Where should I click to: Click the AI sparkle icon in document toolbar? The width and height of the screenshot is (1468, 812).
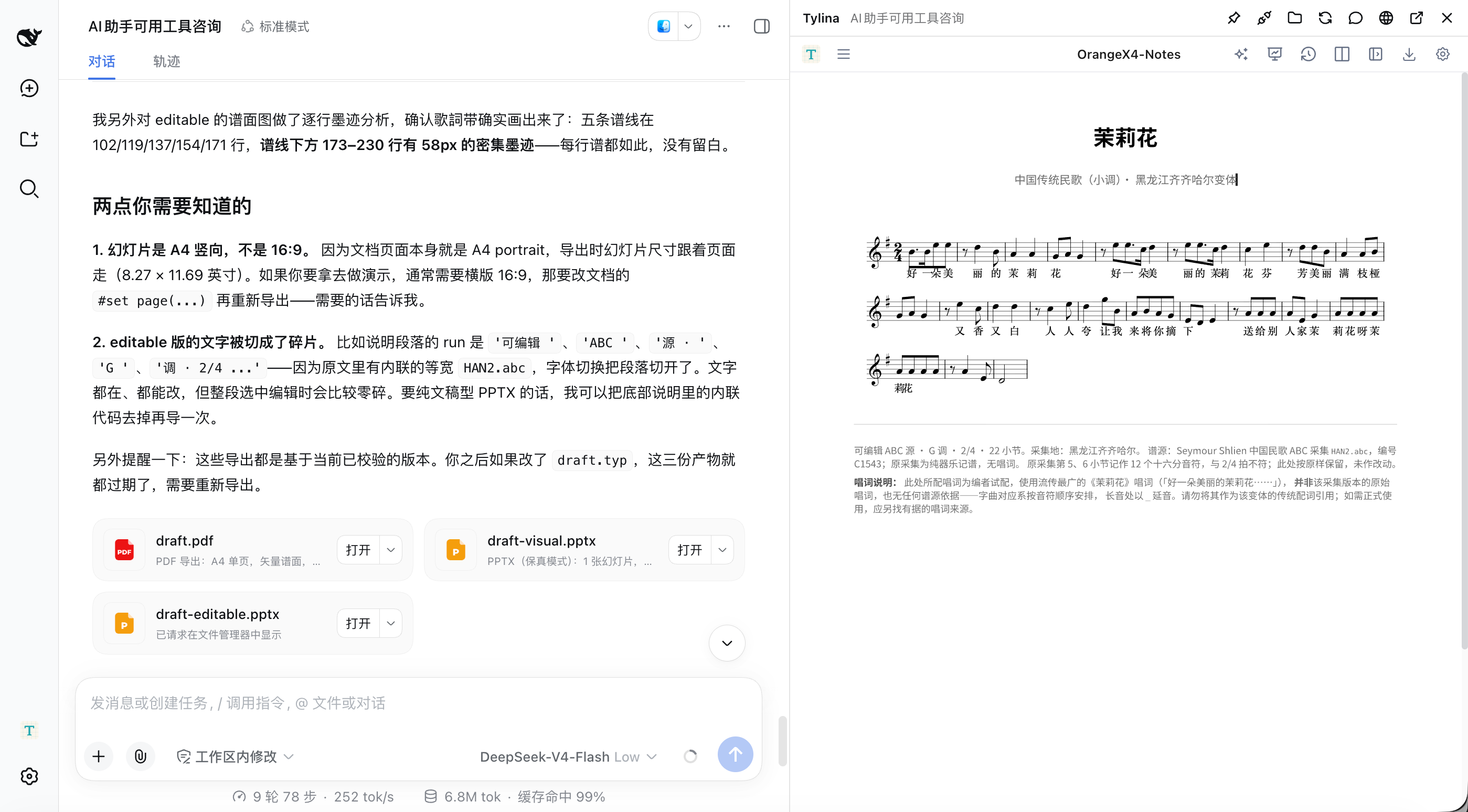(x=1241, y=54)
